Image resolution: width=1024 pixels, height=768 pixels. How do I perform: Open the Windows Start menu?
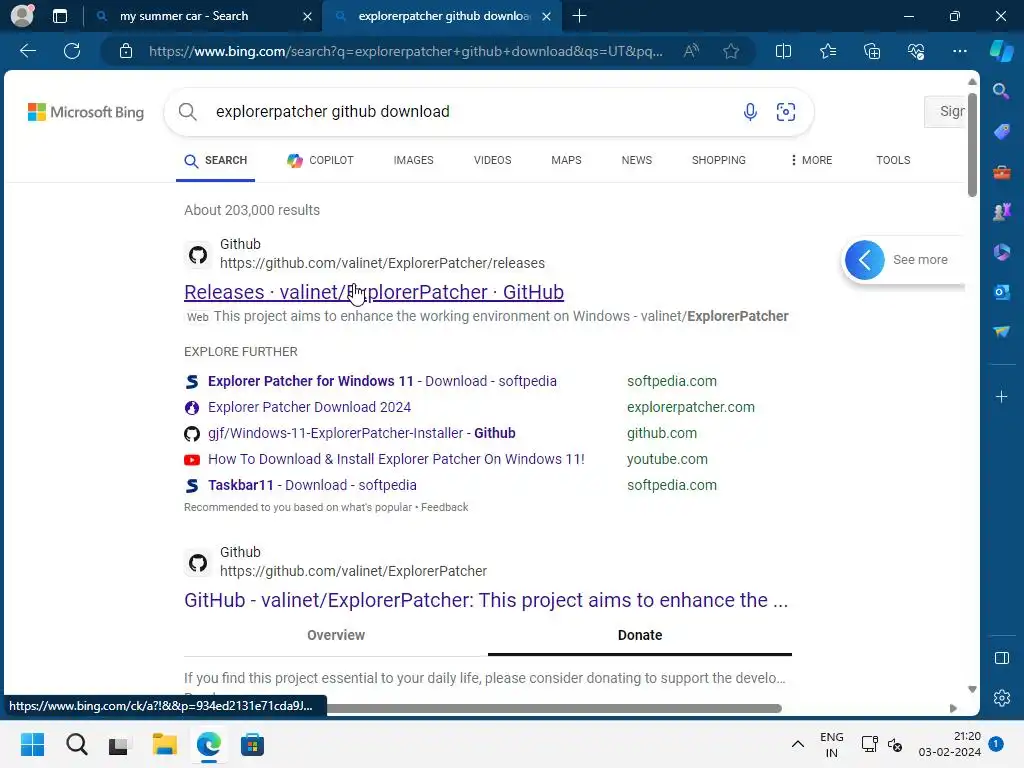(x=32, y=744)
